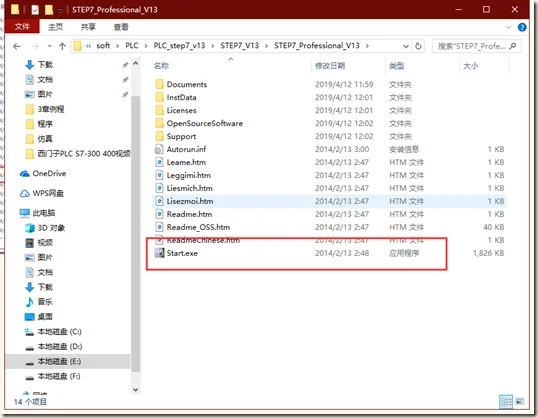Click the Back navigation arrow
The height and width of the screenshot is (418, 538).
tap(17, 46)
